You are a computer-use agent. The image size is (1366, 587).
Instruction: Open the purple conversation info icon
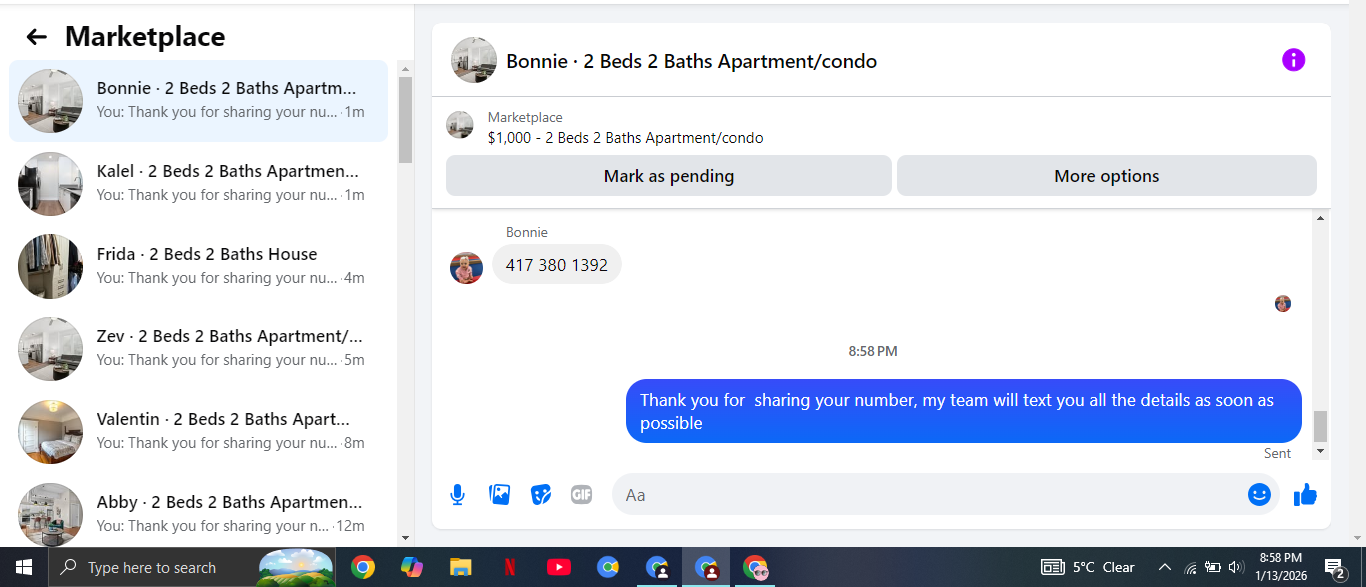[x=1293, y=60]
